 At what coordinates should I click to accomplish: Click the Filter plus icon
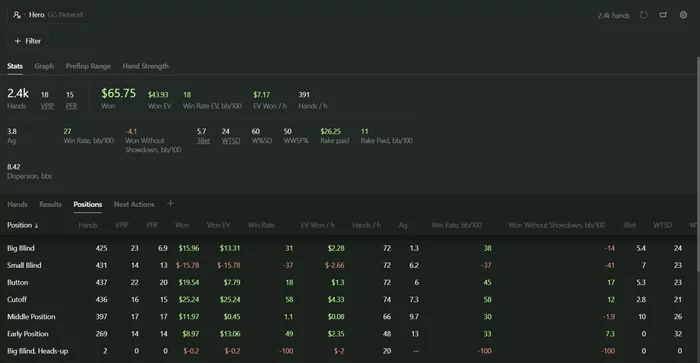pos(17,41)
